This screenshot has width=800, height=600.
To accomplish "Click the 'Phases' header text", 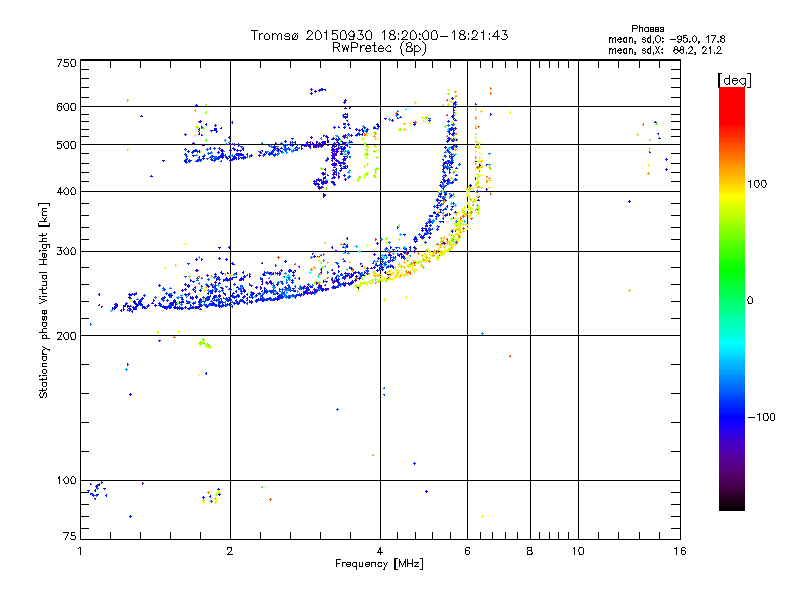I will (647, 29).
